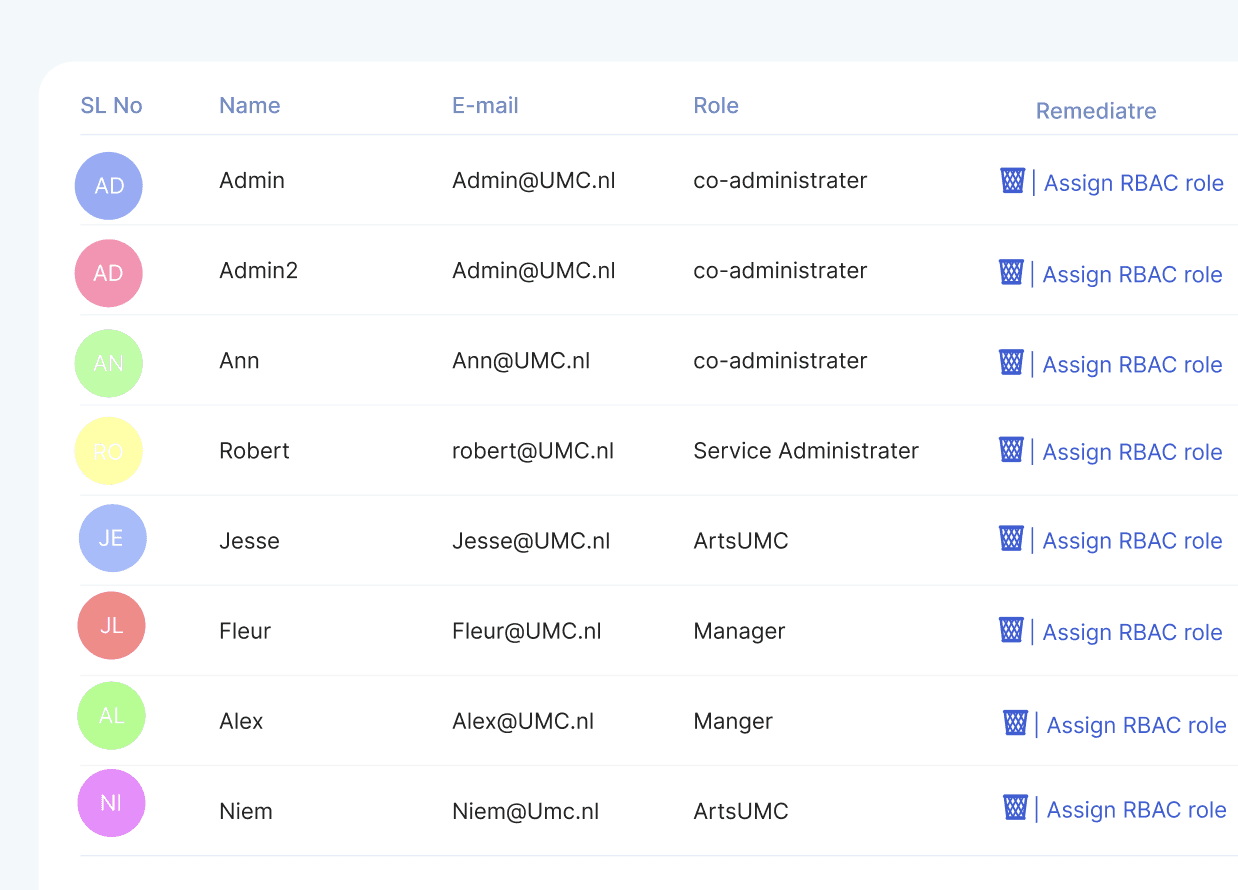
Task: Assign RBAC role to Admin
Action: [1134, 183]
